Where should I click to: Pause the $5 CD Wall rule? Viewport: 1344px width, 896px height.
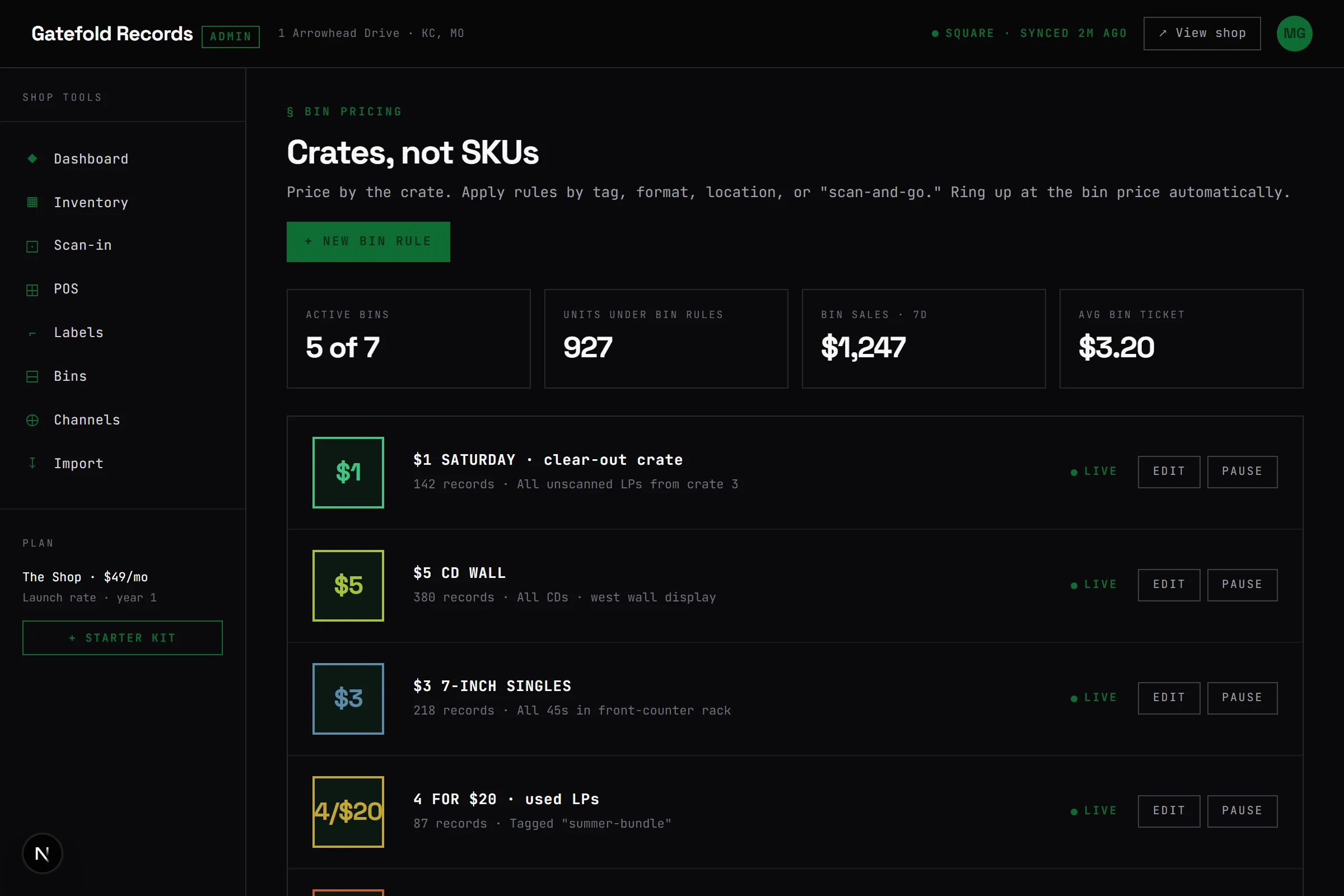(x=1242, y=585)
